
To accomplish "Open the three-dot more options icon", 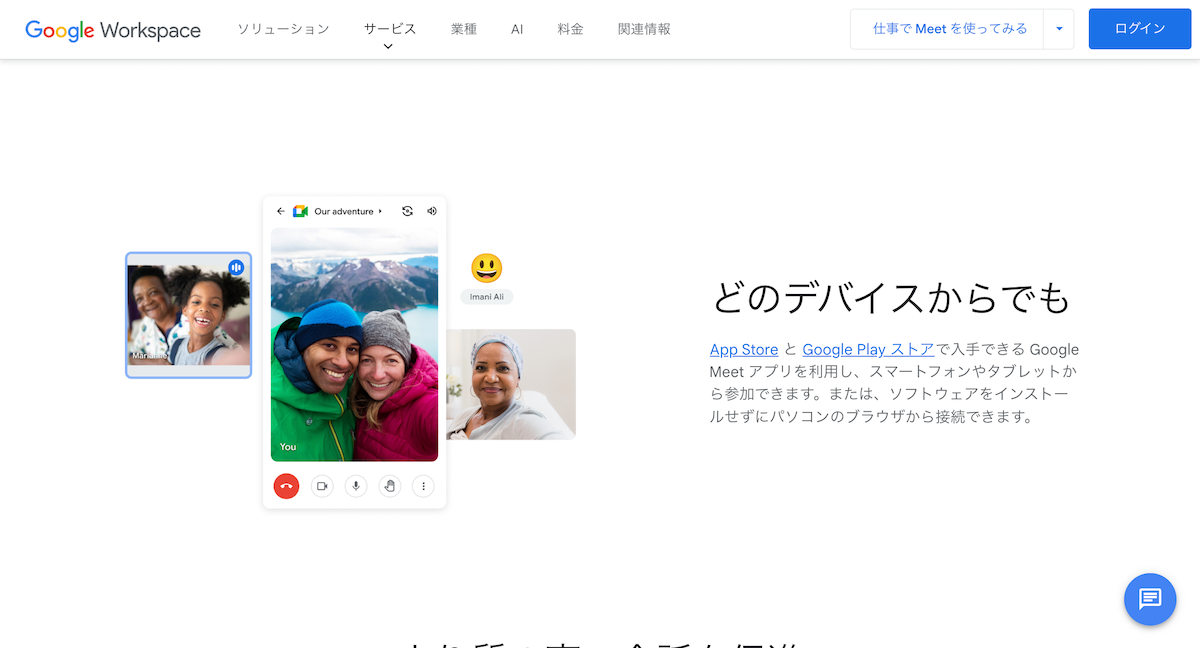I will click(424, 486).
